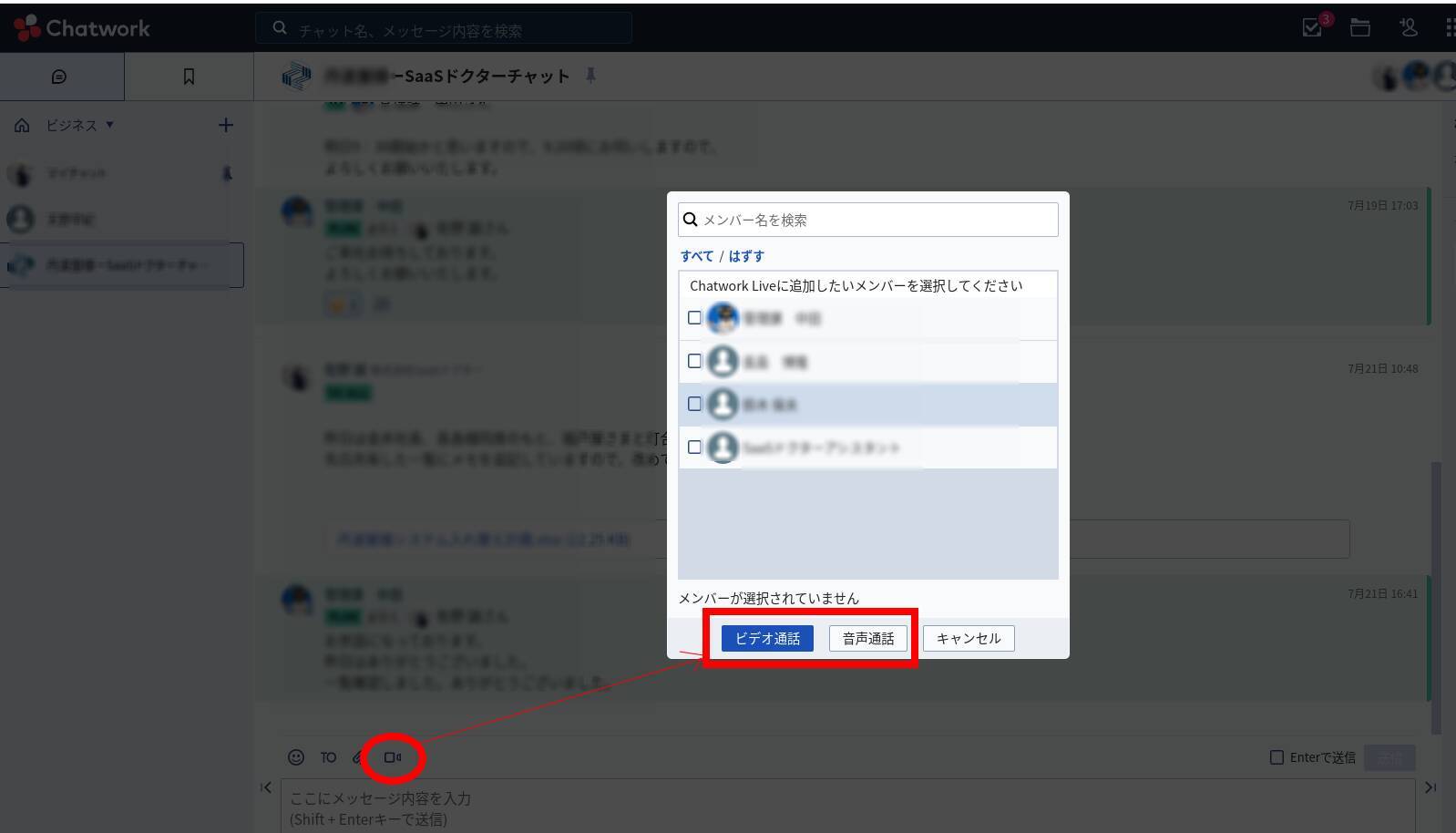Click the add contact person icon
Screen dimensions: 1456x833
click(1409, 27)
